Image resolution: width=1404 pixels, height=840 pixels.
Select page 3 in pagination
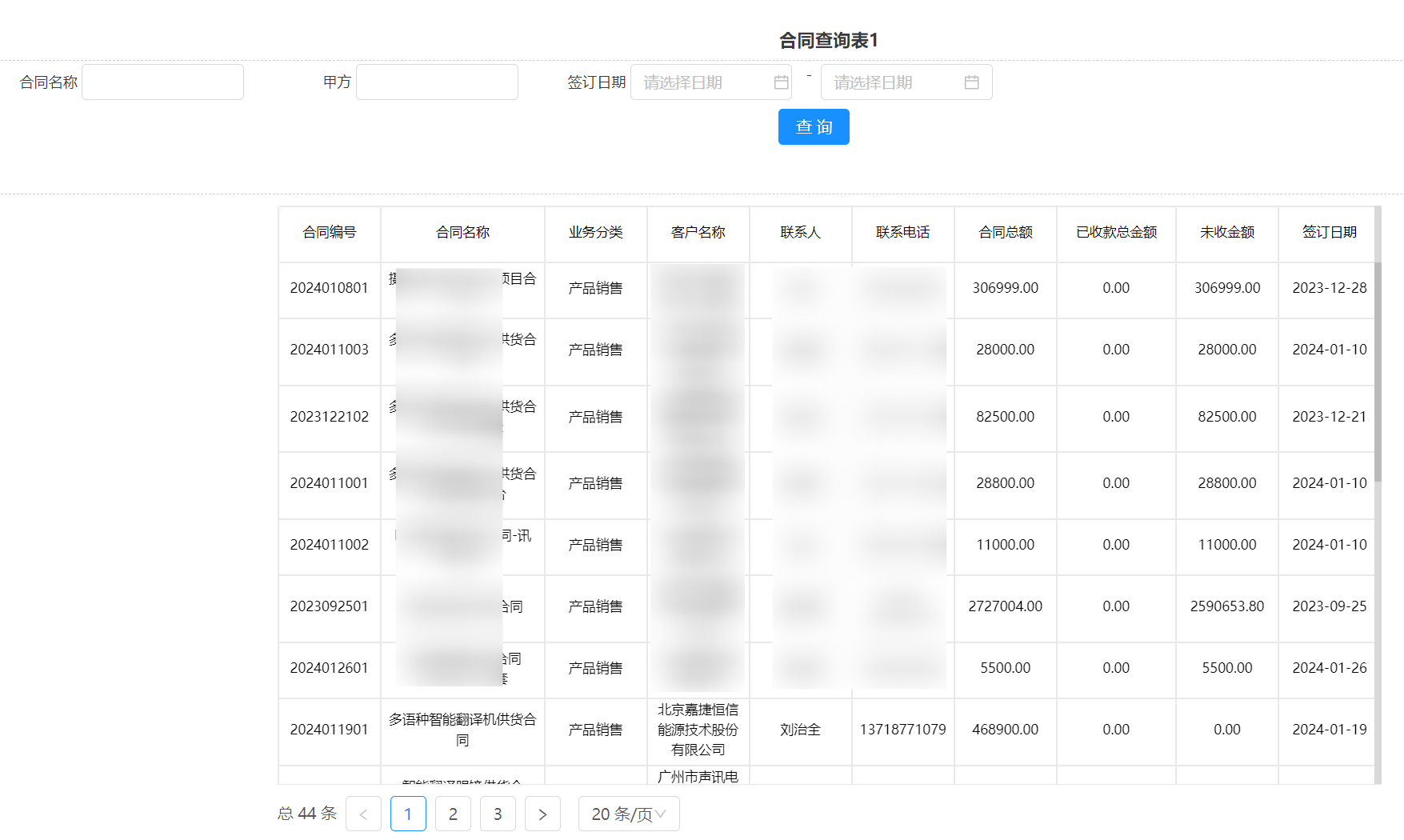coord(498,814)
